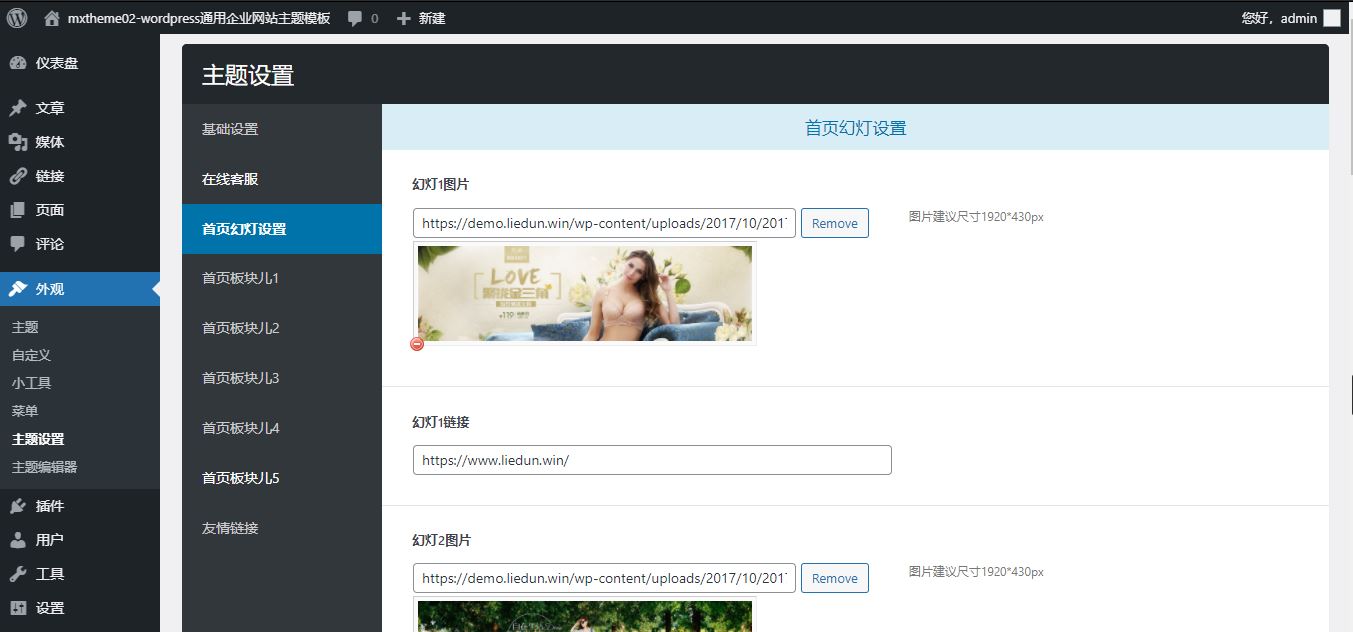The image size is (1353, 632).
Task: Click the 插件 plugin icon in sidebar
Action: [x=18, y=506]
